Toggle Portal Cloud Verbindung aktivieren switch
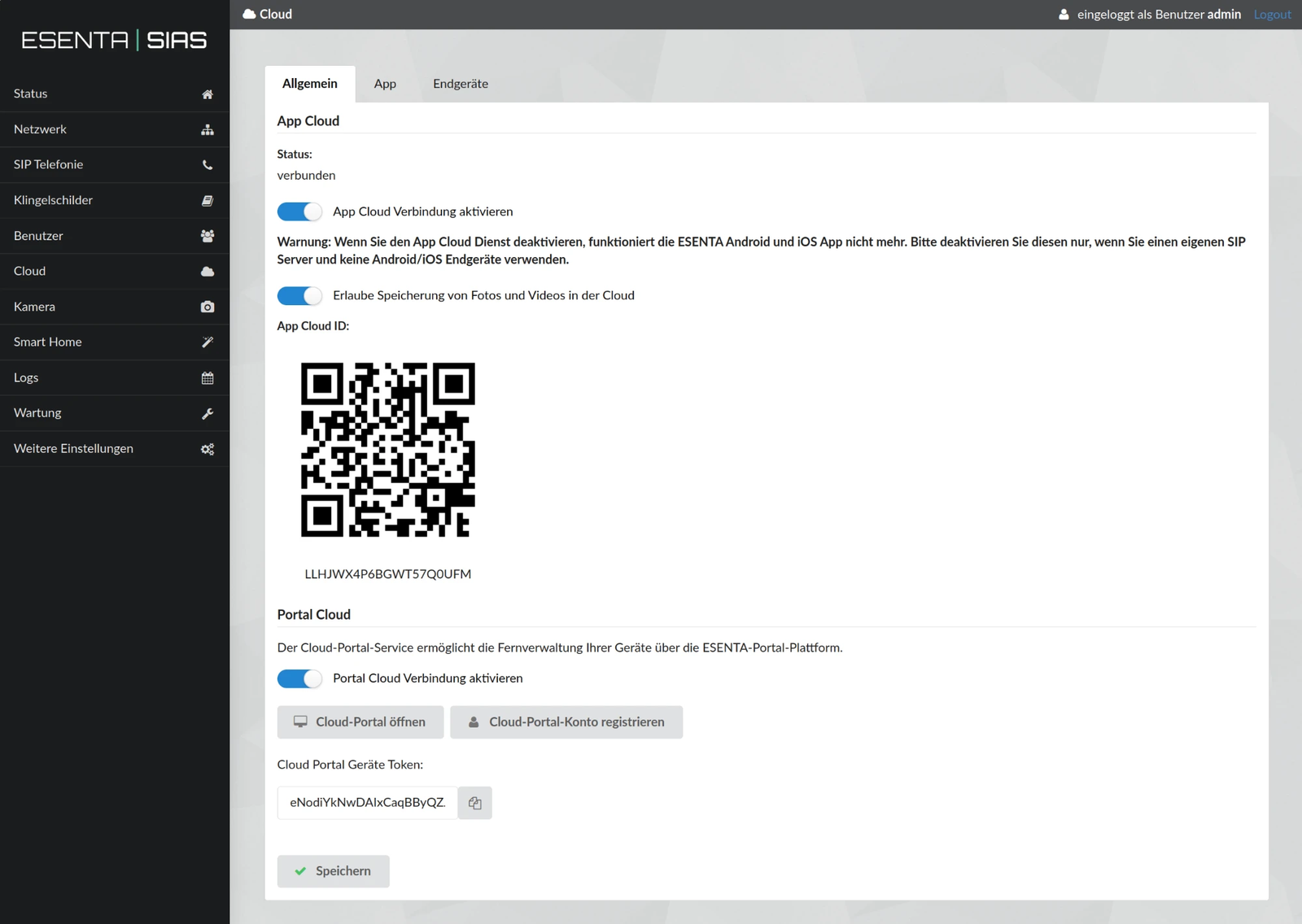This screenshot has width=1302, height=924. click(x=299, y=678)
